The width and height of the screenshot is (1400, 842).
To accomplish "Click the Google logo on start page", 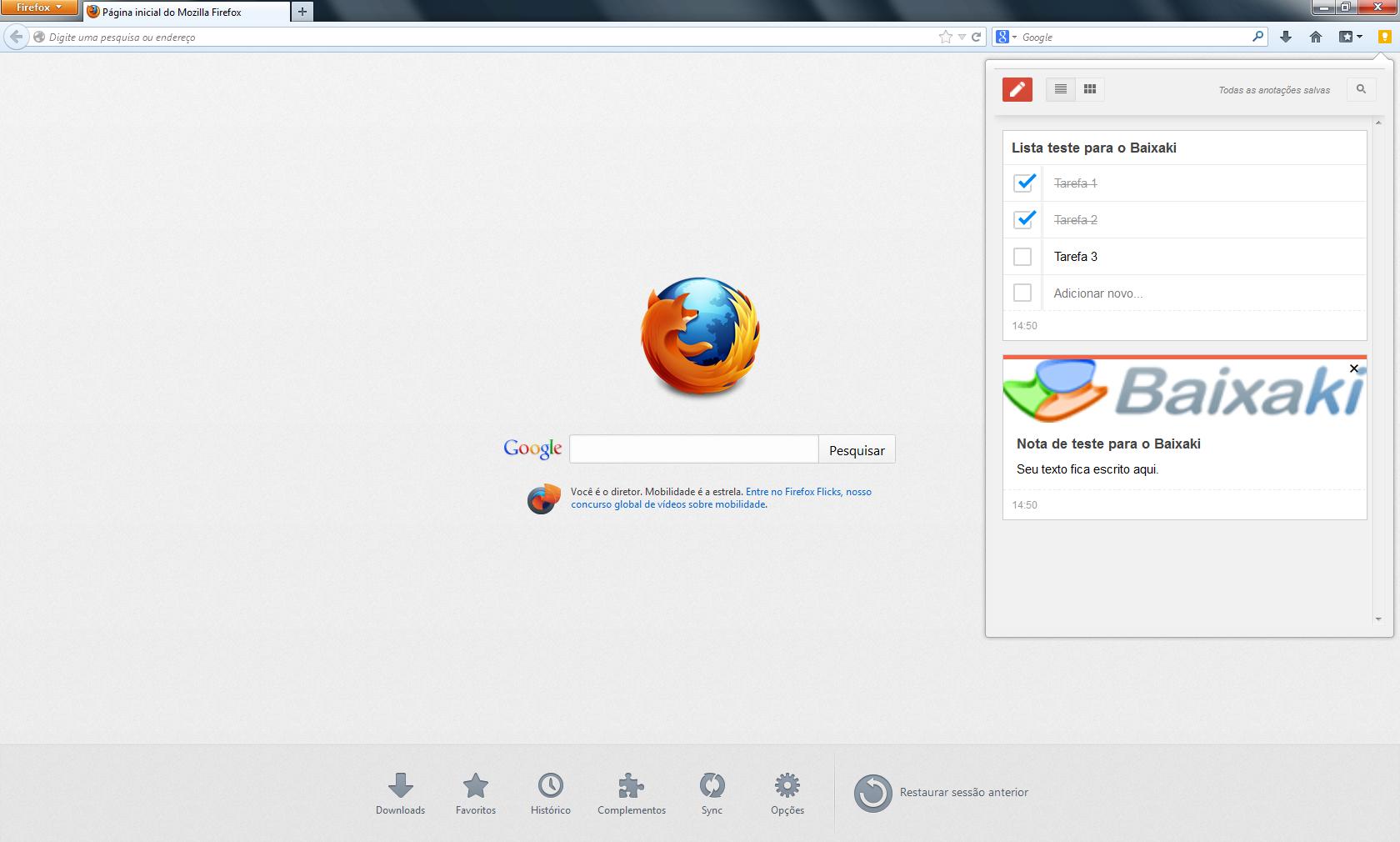I will (x=532, y=449).
